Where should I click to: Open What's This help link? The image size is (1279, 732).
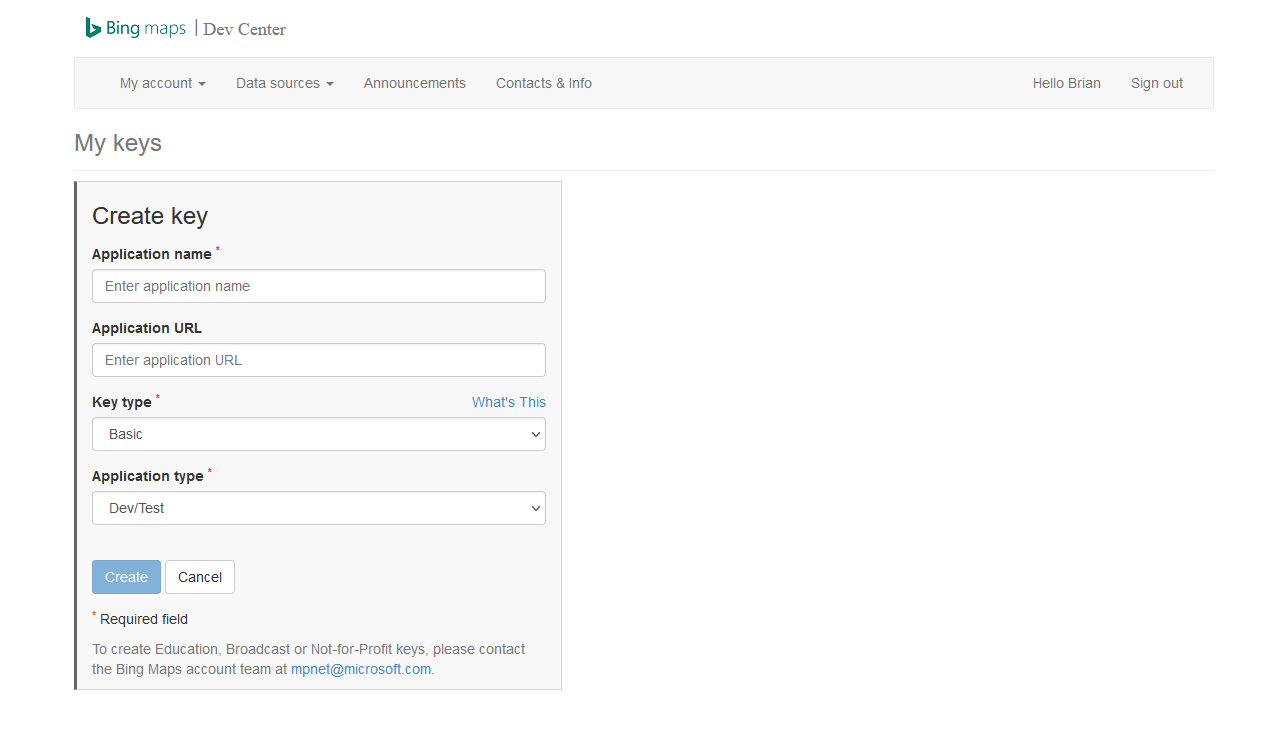click(509, 402)
